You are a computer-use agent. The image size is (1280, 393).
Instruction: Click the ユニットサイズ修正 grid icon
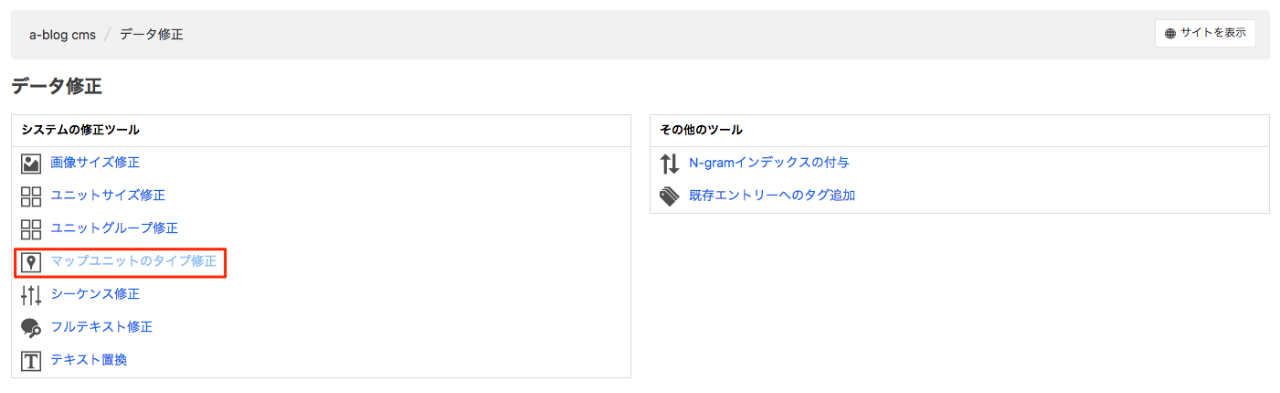(x=31, y=196)
